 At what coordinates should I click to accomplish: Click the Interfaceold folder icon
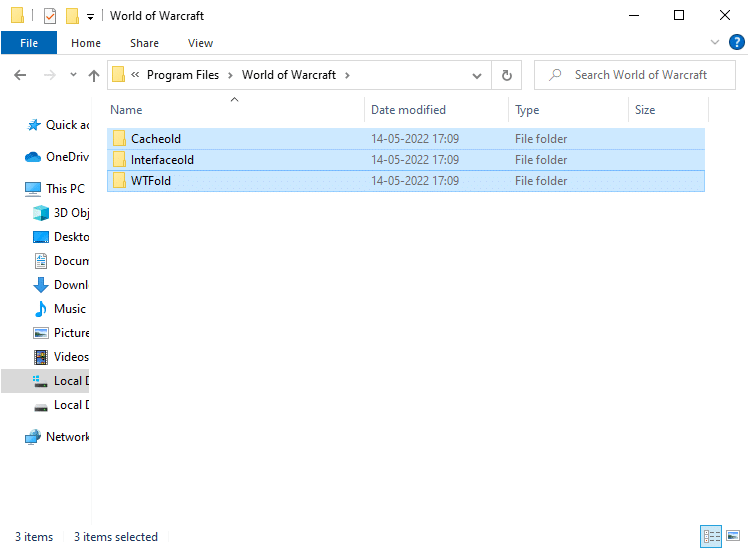click(119, 160)
